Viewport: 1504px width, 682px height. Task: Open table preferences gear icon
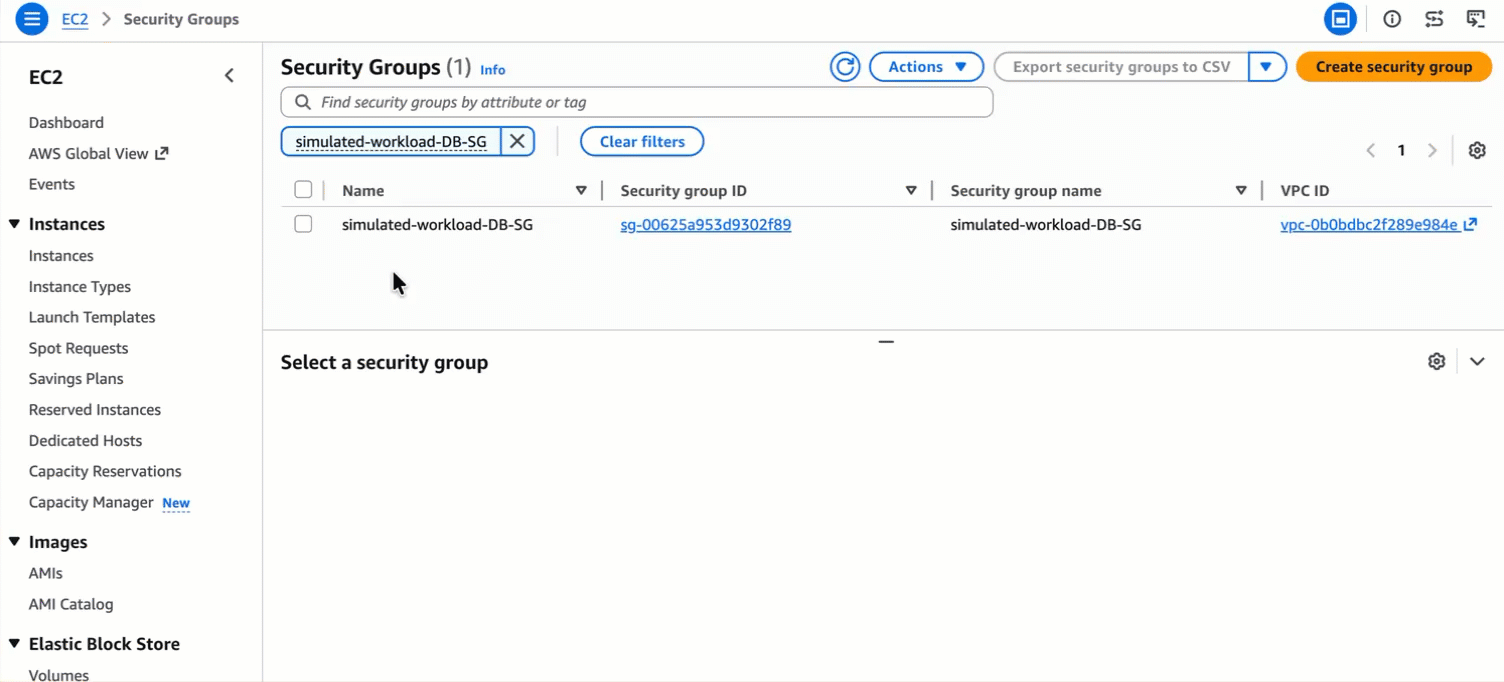click(1477, 150)
